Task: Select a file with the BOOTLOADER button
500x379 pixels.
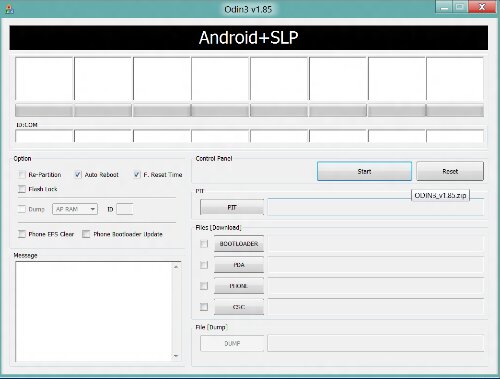Action: [x=239, y=244]
